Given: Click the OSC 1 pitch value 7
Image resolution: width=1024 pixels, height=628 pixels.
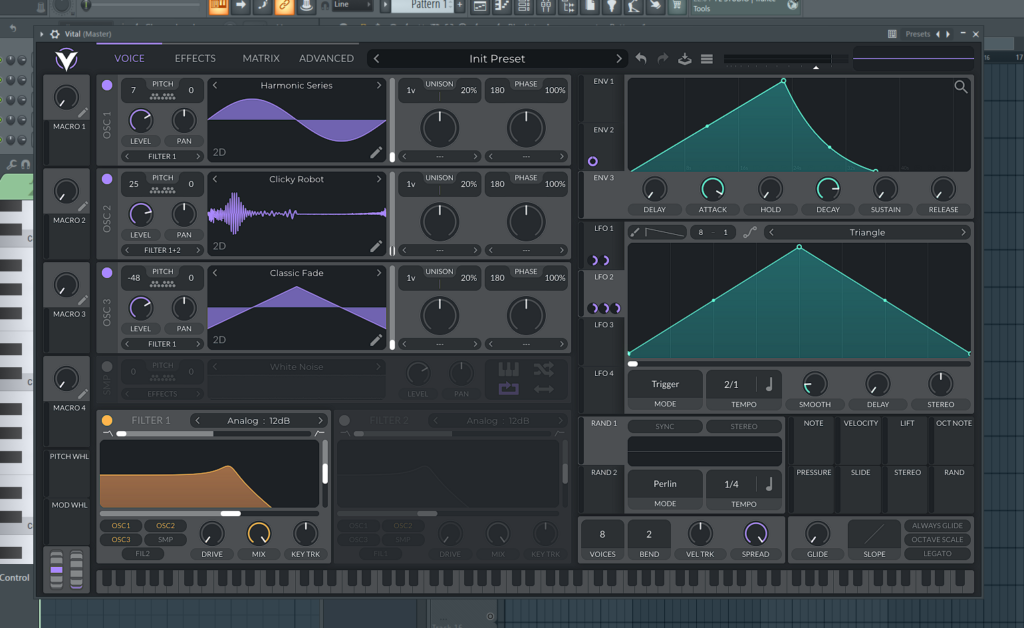Looking at the screenshot, I should click(x=133, y=90).
